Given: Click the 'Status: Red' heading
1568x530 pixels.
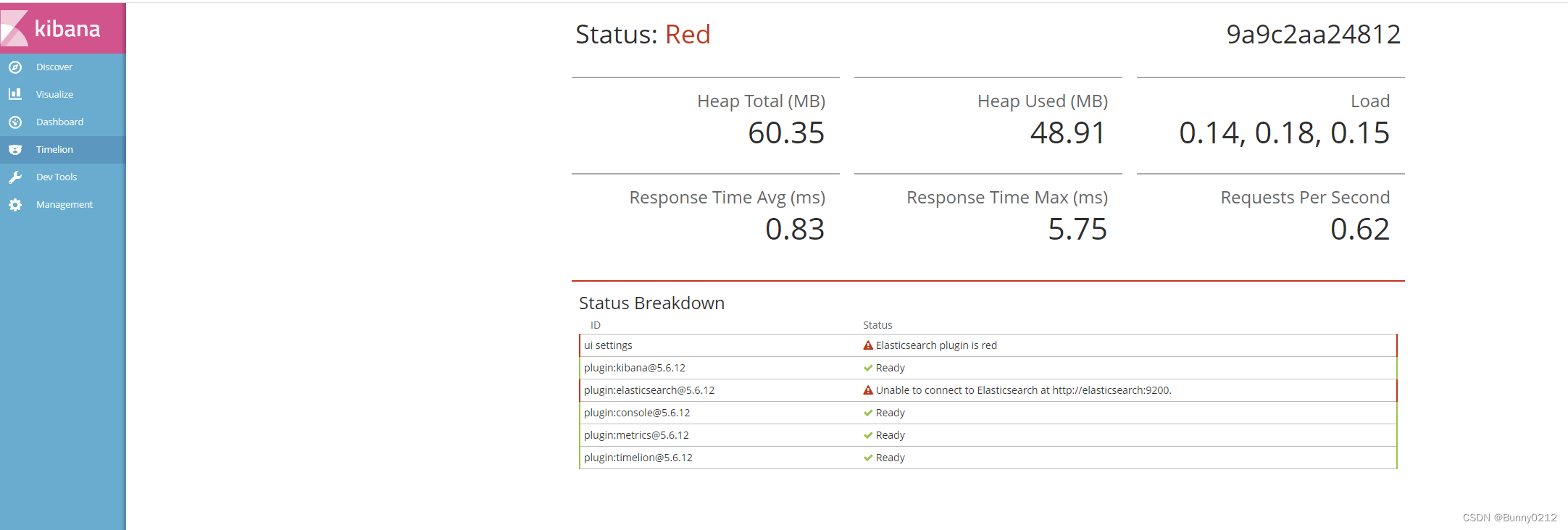Looking at the screenshot, I should click(x=643, y=34).
